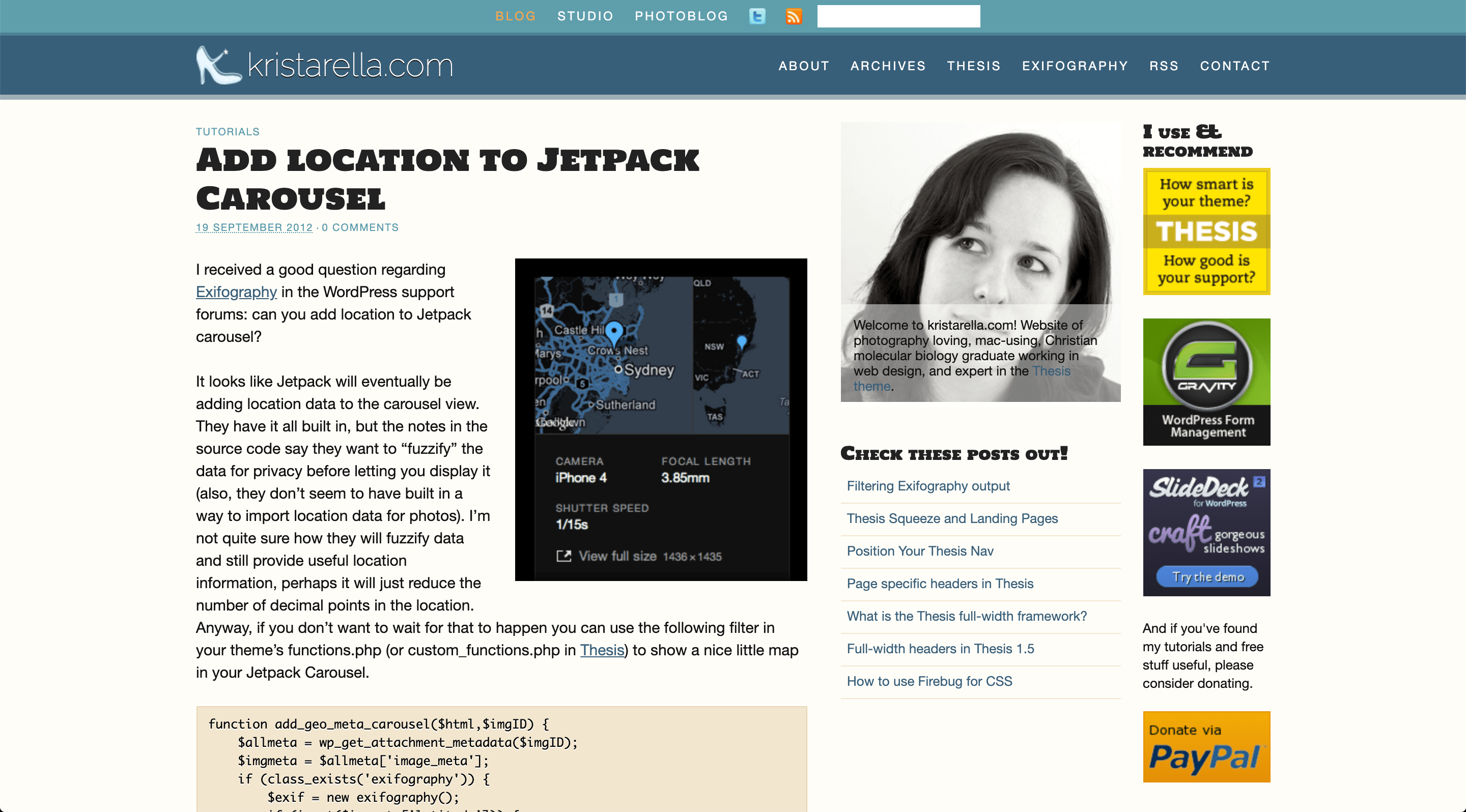Viewport: 1466px width, 812px height.
Task: Open How to use Firebug for CSS
Action: (x=929, y=681)
